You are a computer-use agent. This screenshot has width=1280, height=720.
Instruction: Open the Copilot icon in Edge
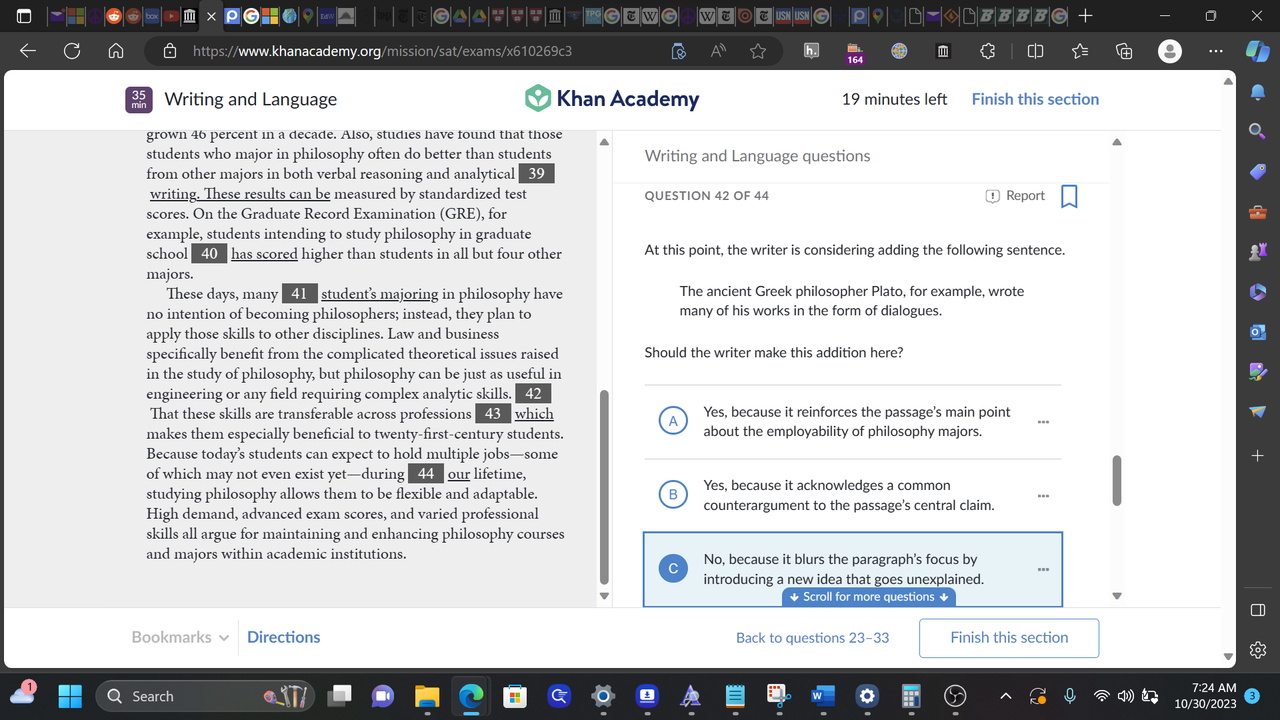[1258, 51]
